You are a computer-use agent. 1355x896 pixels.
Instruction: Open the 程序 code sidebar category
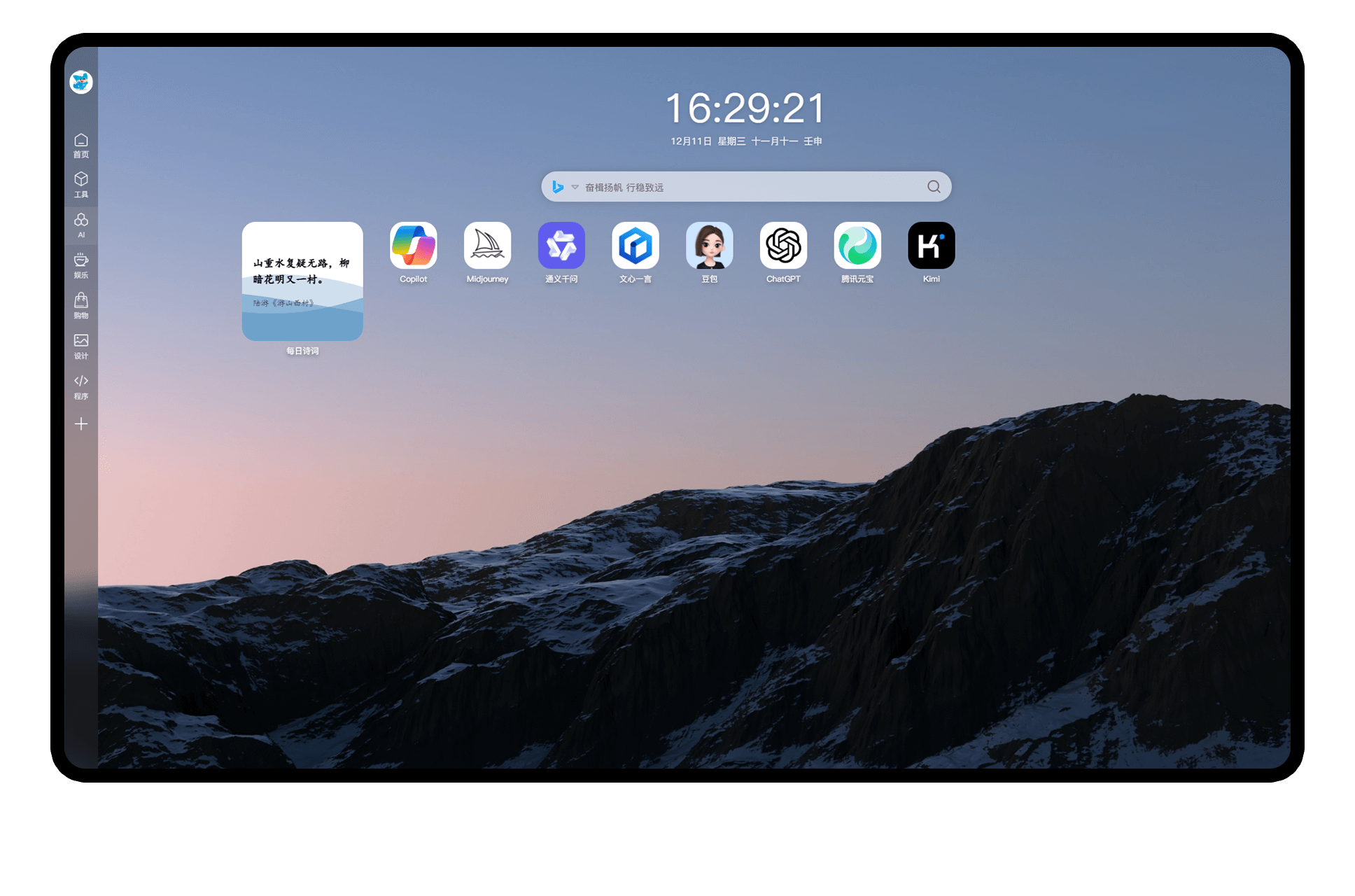click(x=81, y=386)
